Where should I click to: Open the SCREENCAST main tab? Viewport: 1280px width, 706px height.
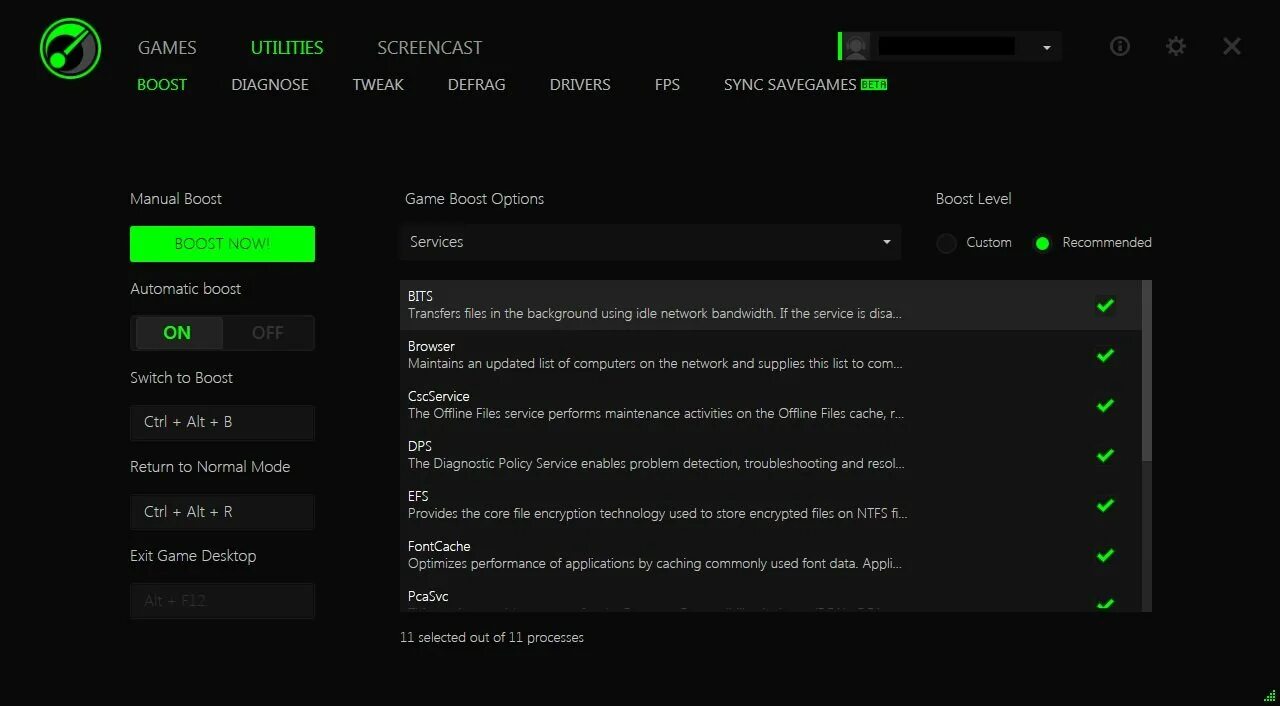coord(429,48)
